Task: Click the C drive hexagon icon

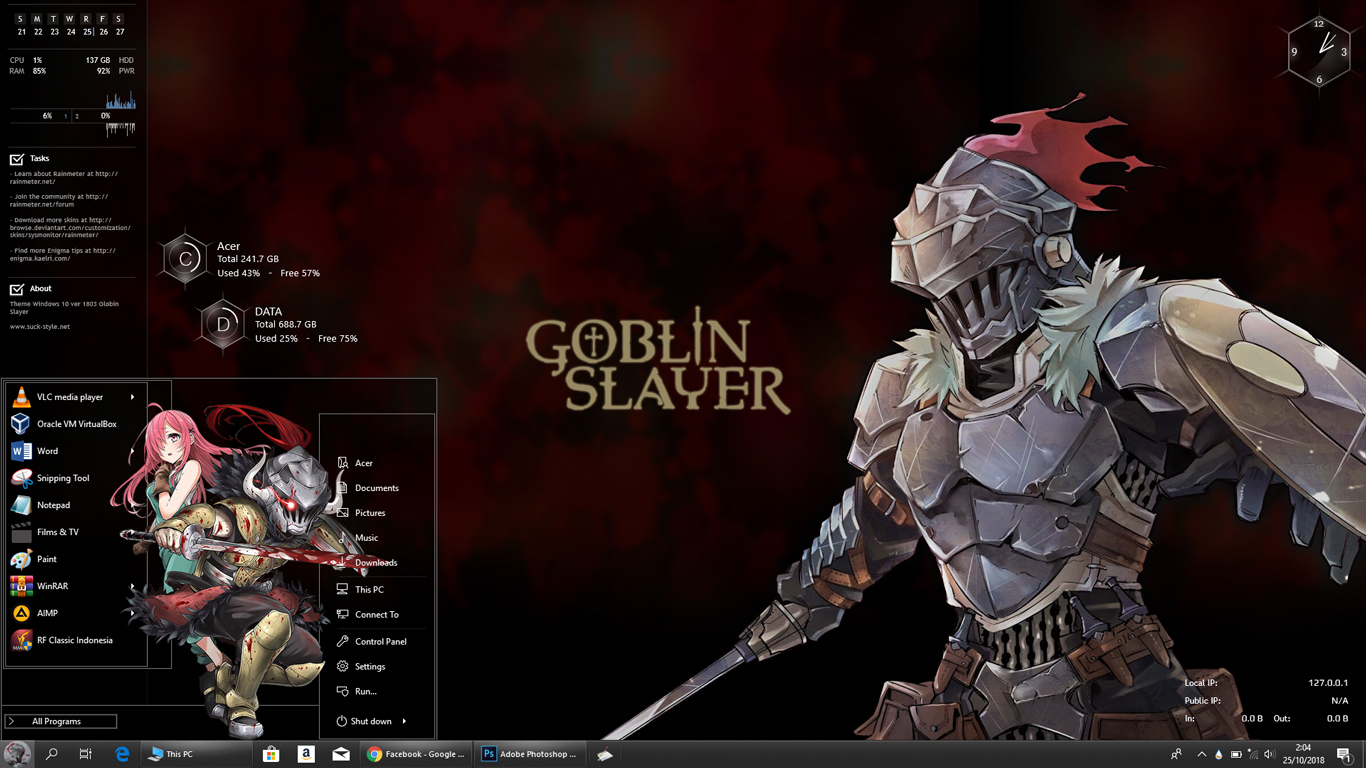Action: 185,259
